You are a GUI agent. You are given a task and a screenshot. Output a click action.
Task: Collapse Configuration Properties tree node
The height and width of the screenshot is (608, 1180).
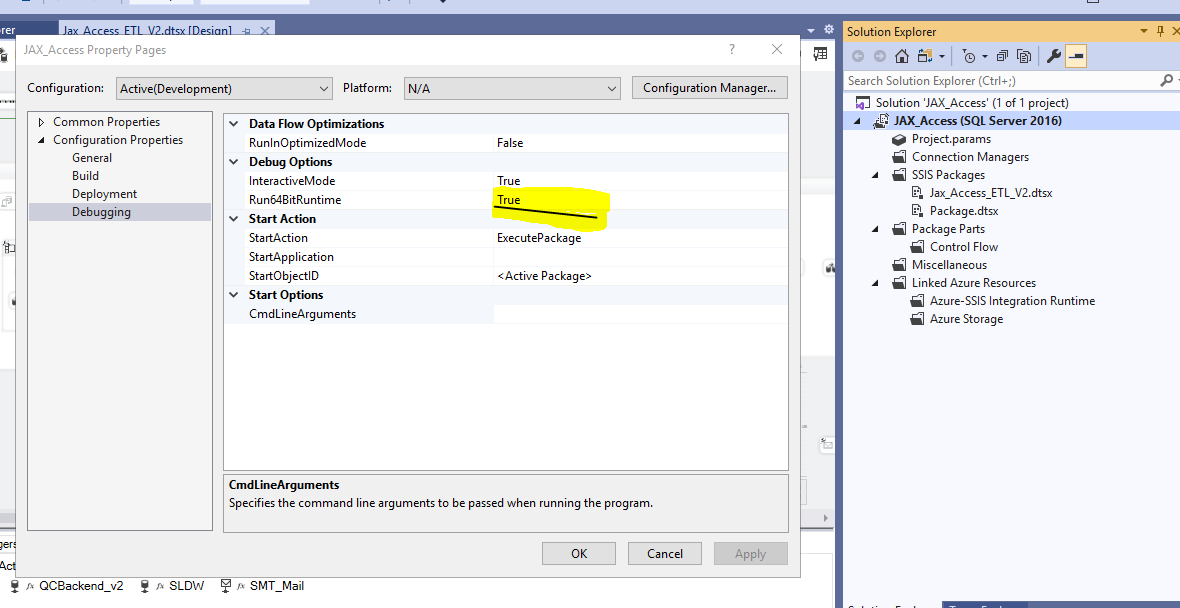pyautogui.click(x=41, y=140)
